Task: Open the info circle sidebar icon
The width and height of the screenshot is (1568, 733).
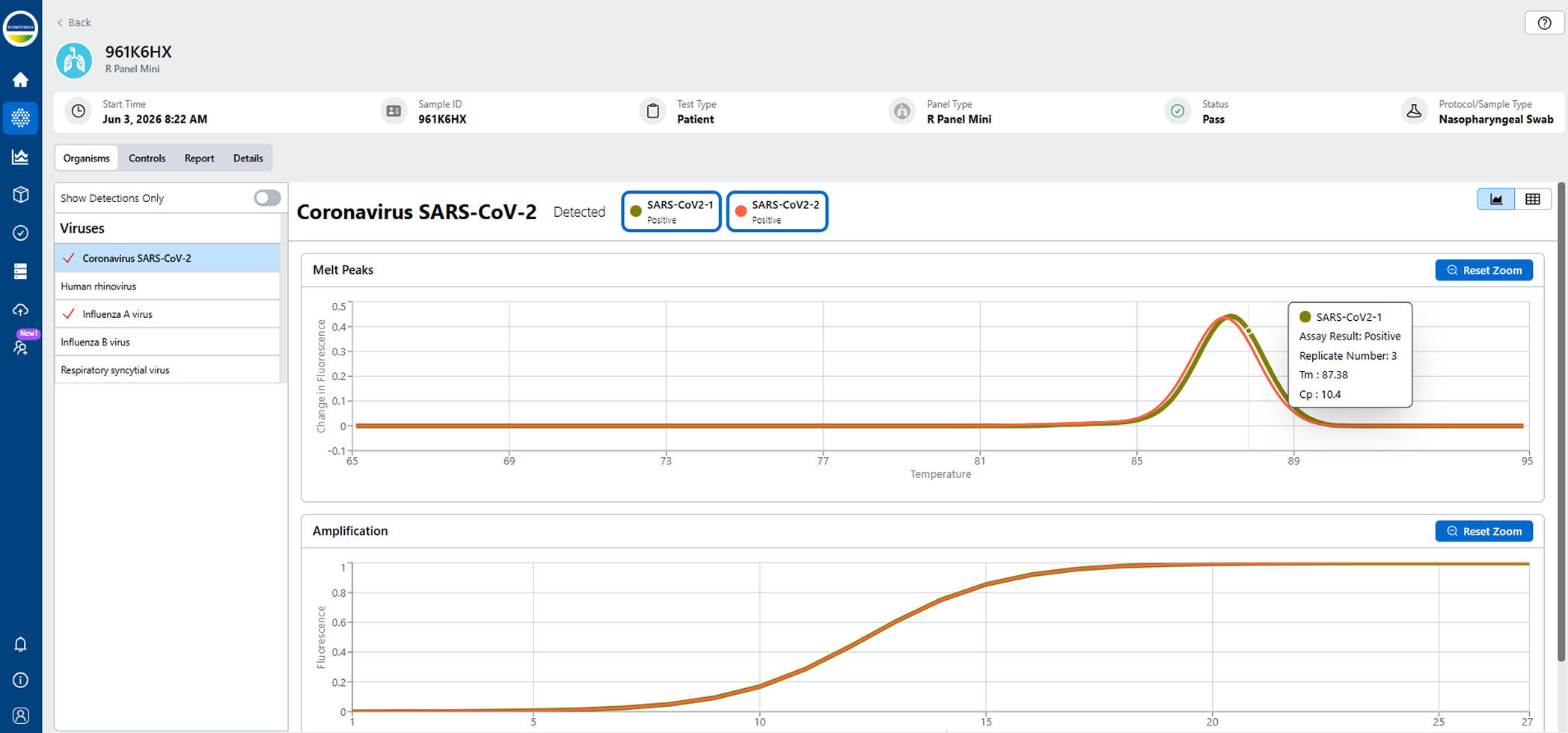Action: coord(20,680)
